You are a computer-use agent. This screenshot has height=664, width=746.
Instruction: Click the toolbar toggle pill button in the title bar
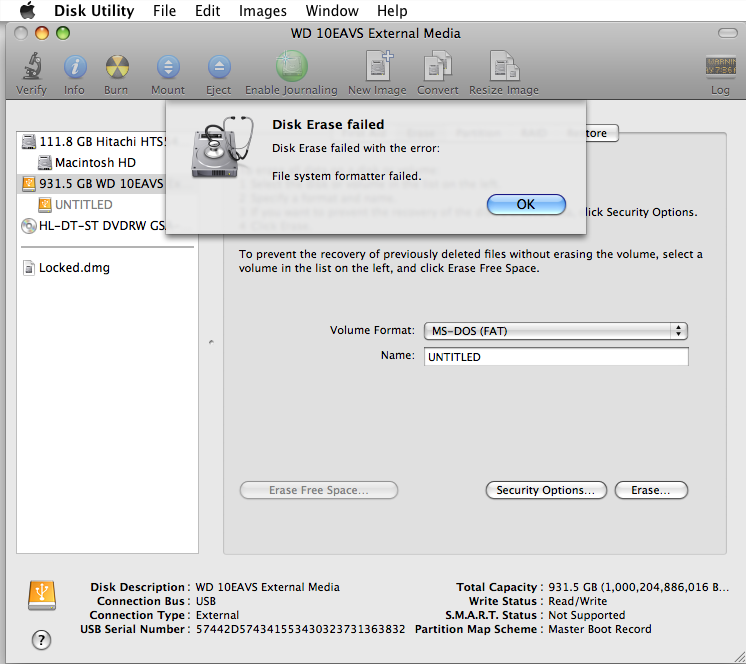[727, 33]
